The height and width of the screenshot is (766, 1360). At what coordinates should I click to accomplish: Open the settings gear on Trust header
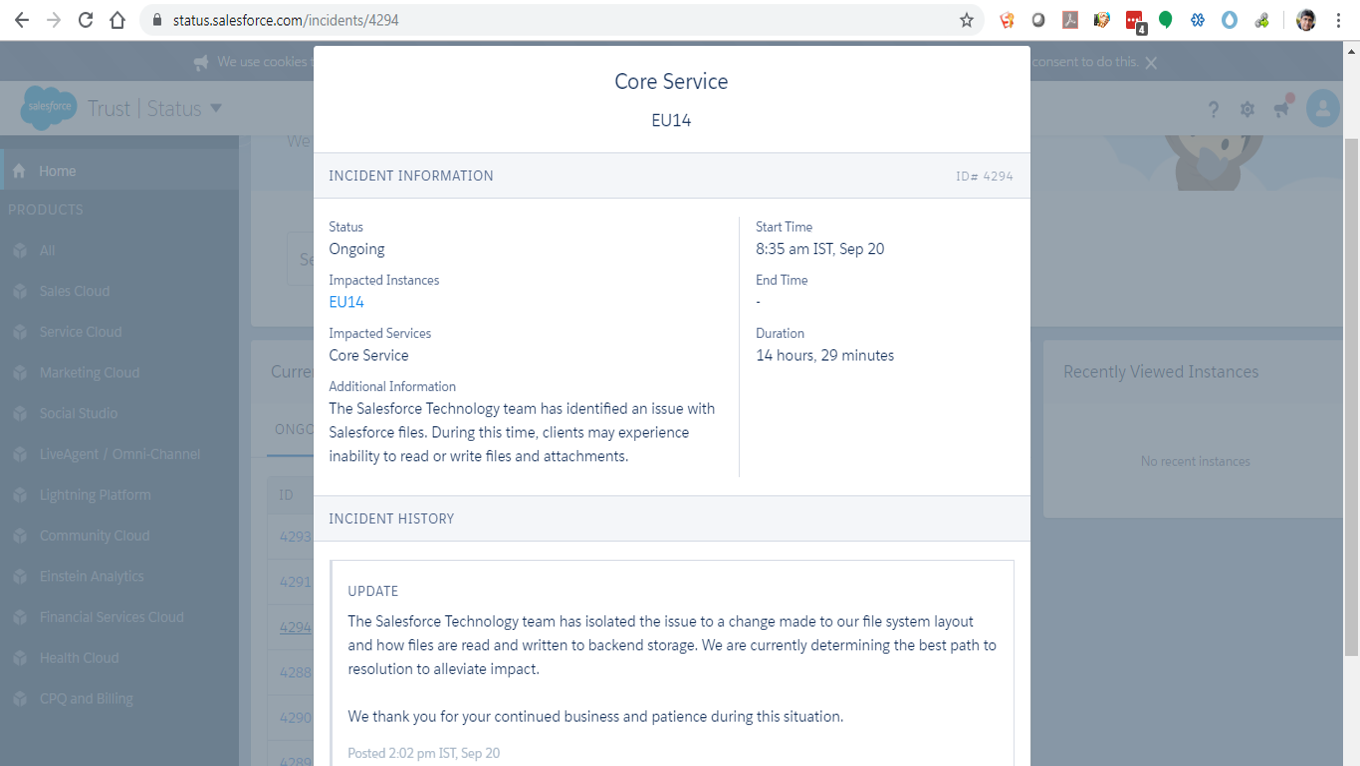point(1247,109)
